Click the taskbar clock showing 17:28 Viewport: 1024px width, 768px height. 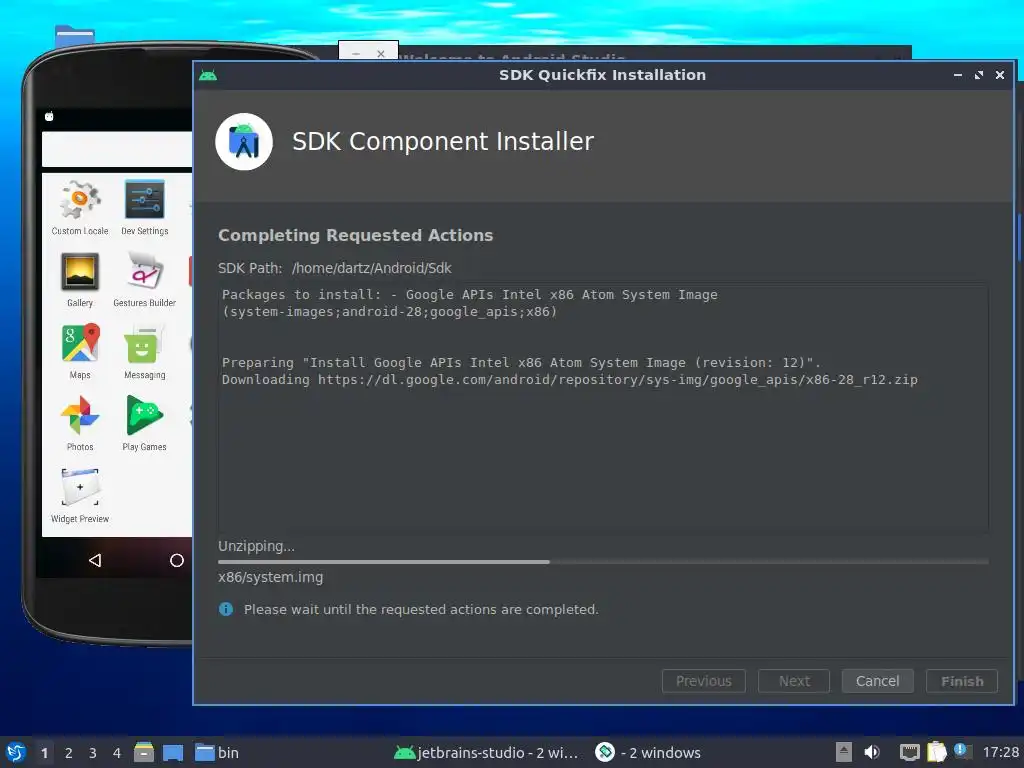pos(1000,752)
